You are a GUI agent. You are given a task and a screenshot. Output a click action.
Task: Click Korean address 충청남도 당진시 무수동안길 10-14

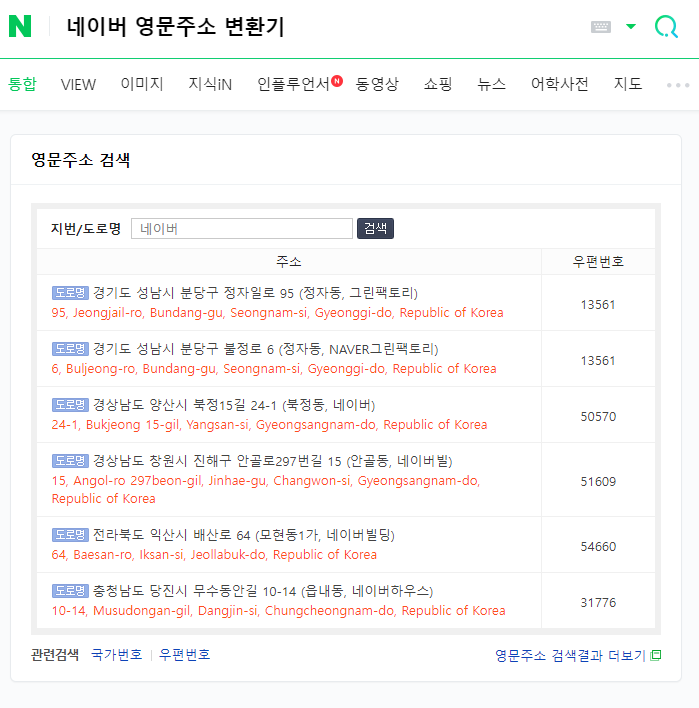pyautogui.click(x=263, y=591)
